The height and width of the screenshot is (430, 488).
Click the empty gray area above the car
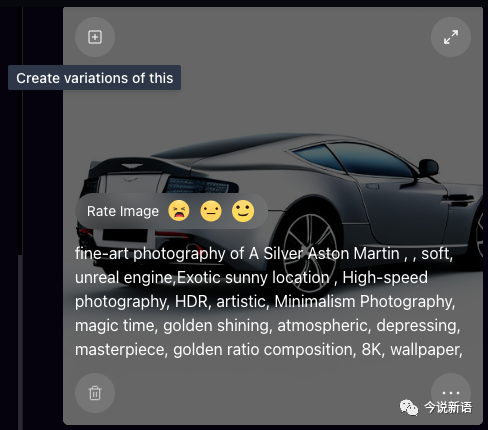click(273, 83)
